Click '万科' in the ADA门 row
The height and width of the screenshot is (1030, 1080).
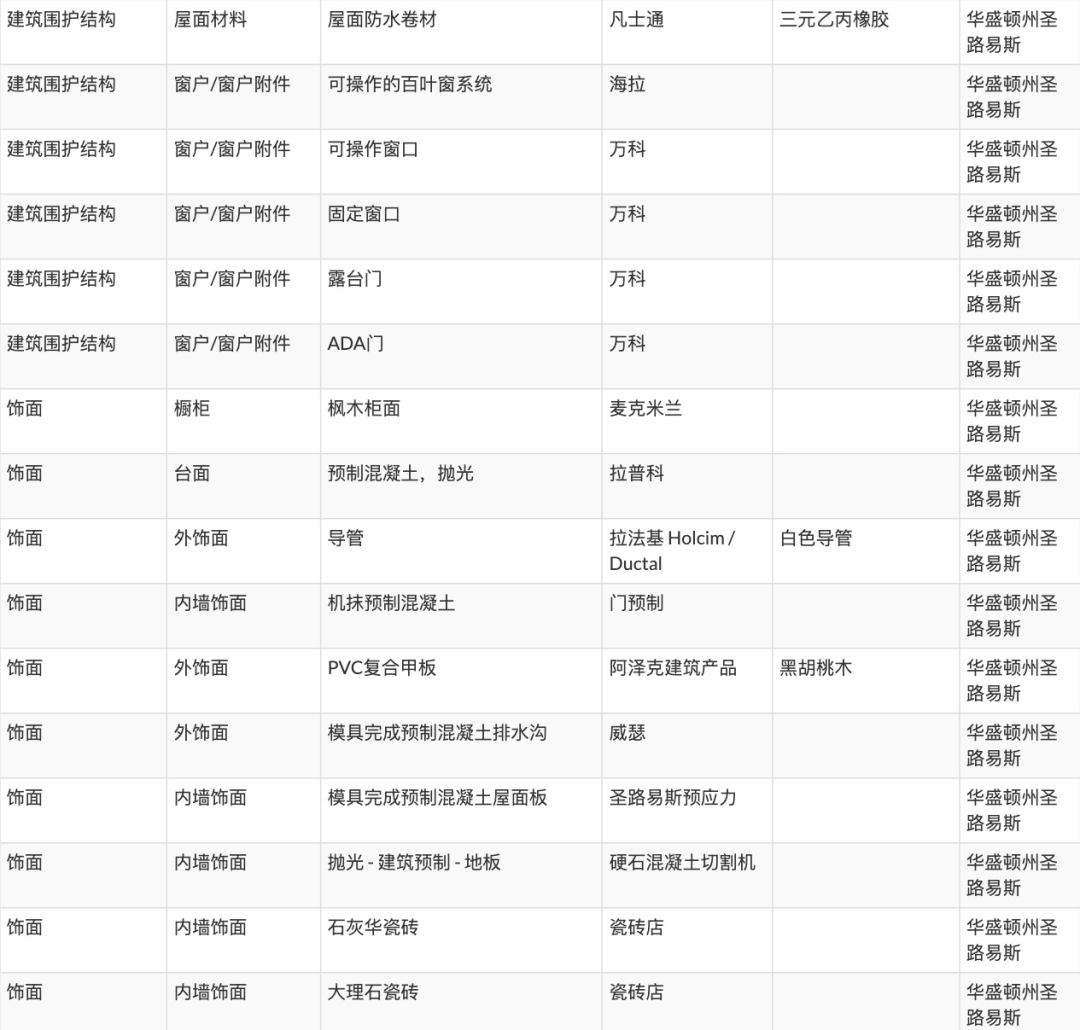(627, 343)
